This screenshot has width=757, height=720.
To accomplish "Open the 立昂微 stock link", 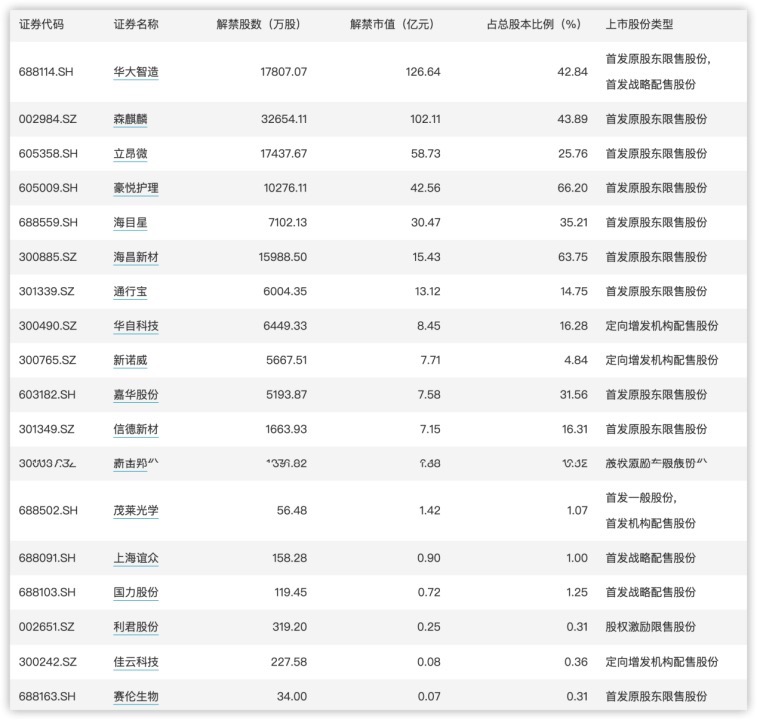I will [130, 154].
